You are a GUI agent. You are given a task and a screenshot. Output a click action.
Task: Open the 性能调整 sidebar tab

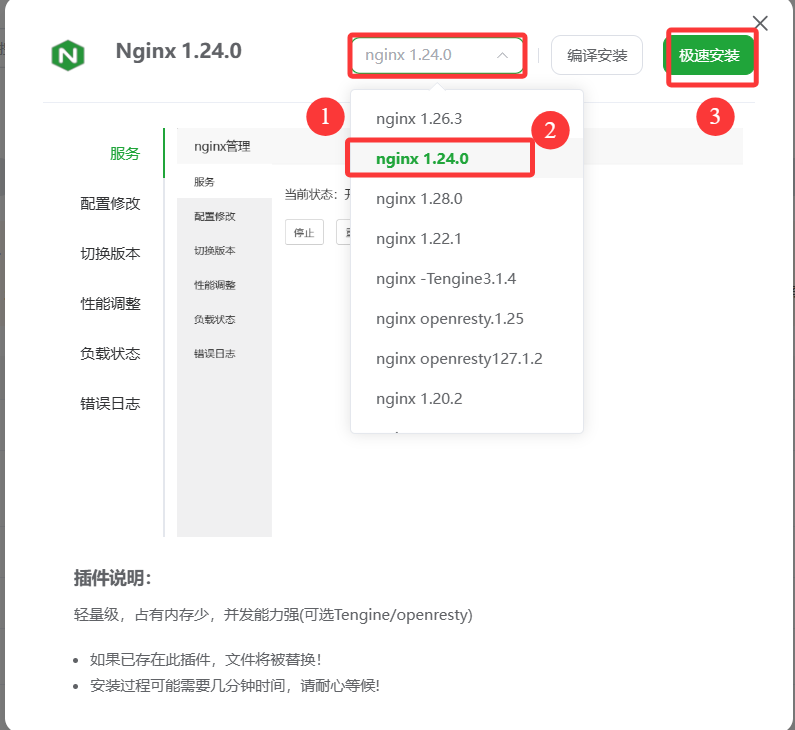pyautogui.click(x=110, y=304)
